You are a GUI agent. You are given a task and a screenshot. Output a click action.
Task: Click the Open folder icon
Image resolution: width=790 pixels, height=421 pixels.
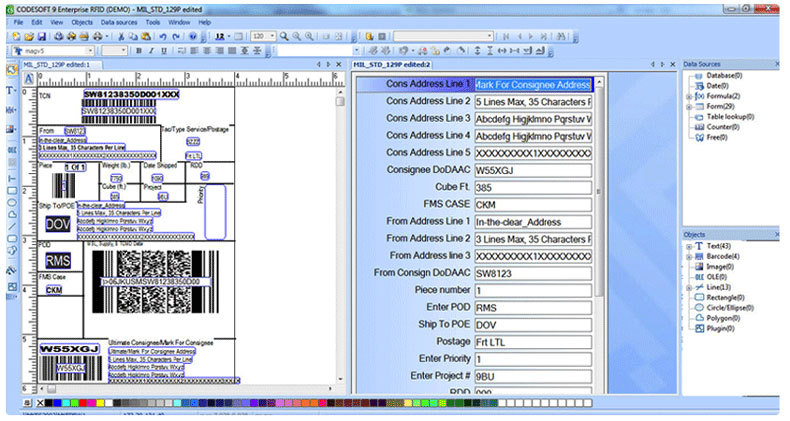[30, 35]
